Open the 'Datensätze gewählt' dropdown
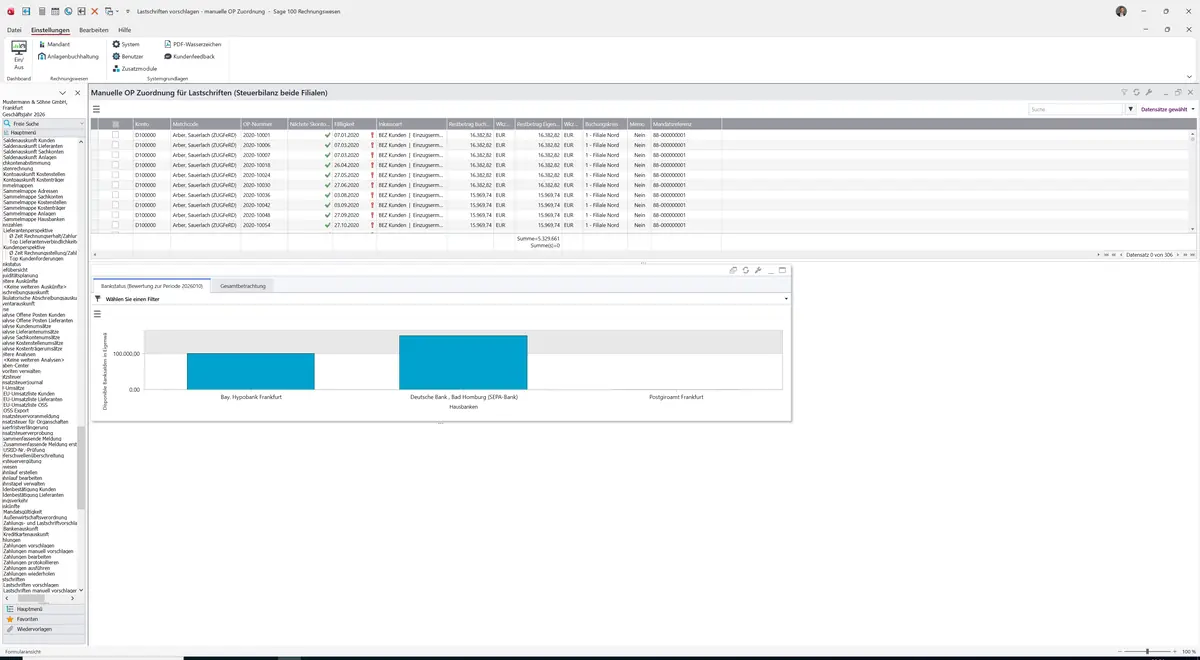Image resolution: width=1200 pixels, height=660 pixels. (x=1168, y=109)
